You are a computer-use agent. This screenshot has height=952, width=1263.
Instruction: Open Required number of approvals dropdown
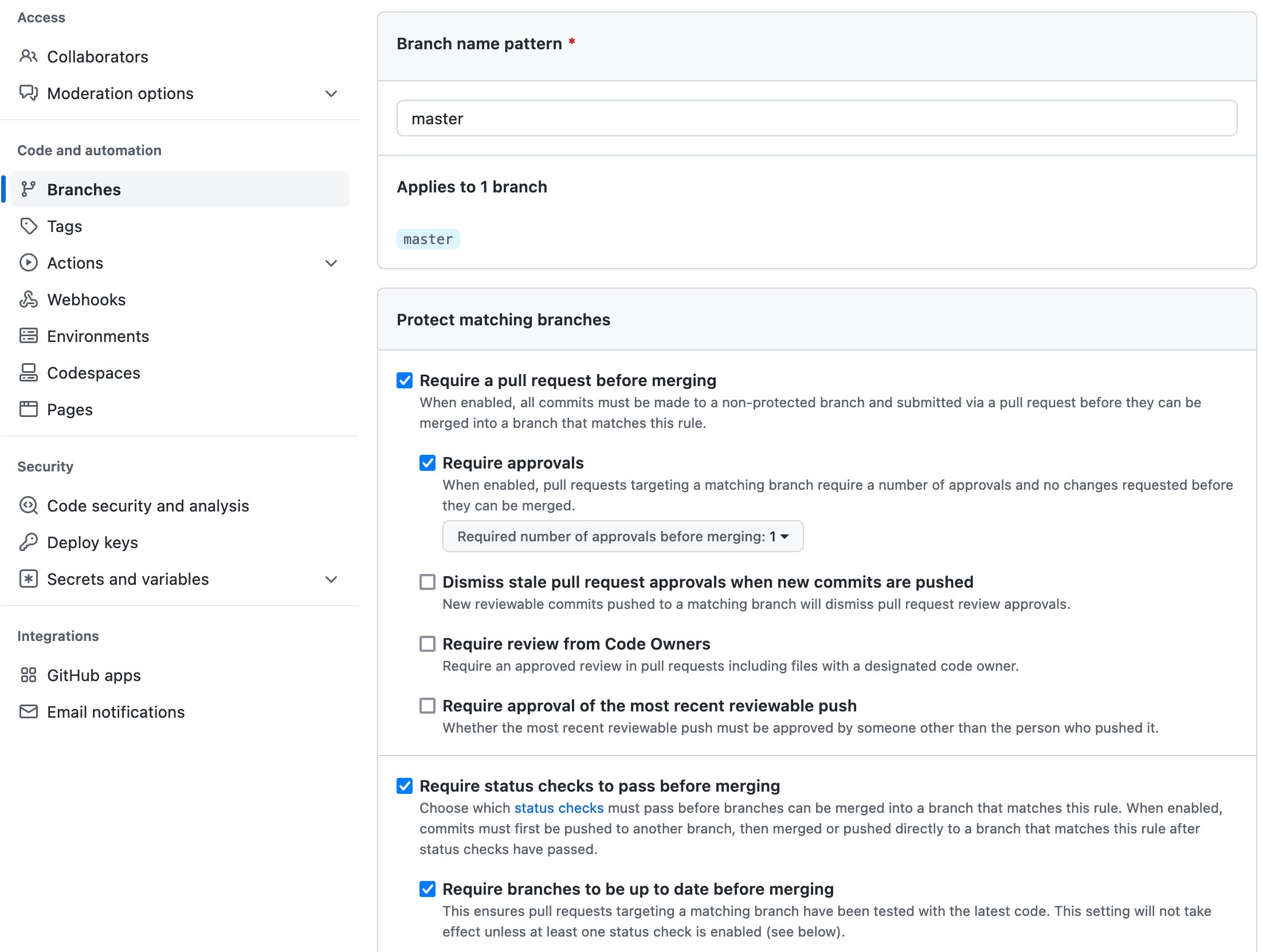click(623, 536)
